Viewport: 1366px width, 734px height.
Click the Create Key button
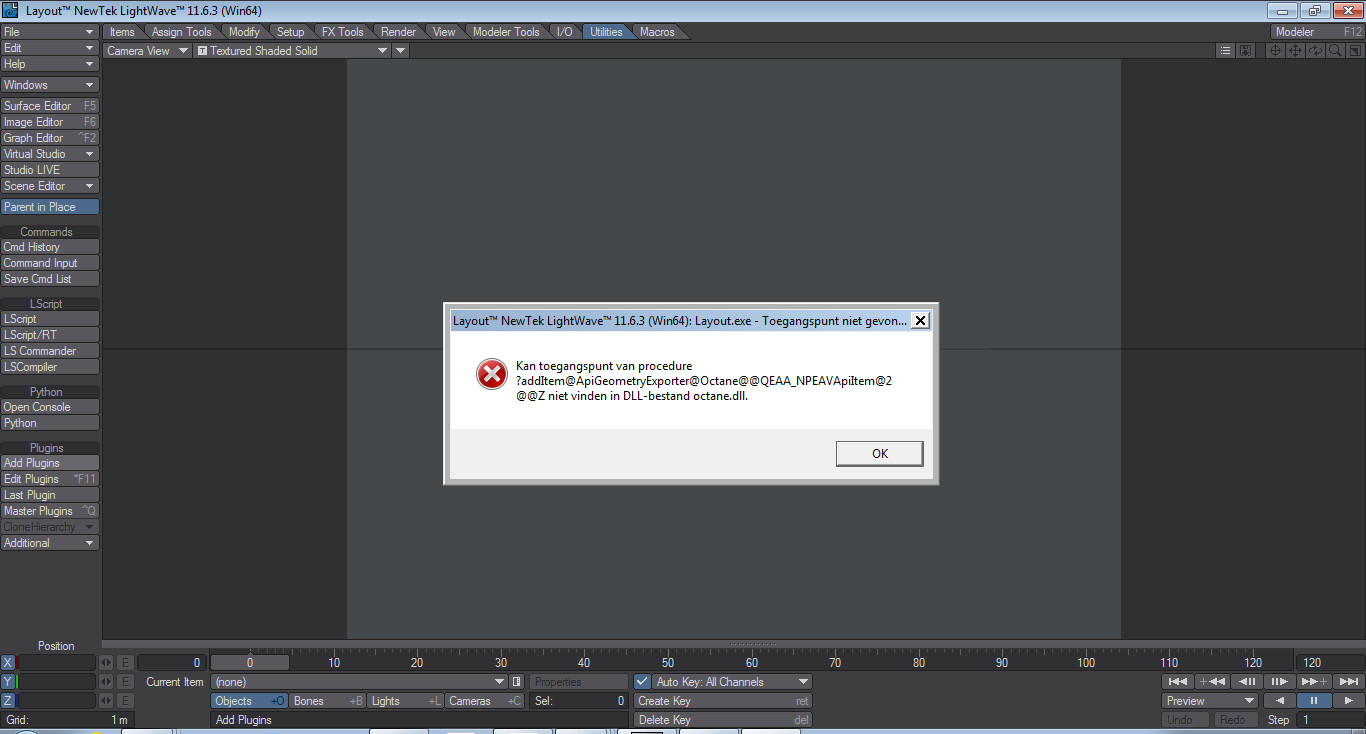[x=723, y=701]
